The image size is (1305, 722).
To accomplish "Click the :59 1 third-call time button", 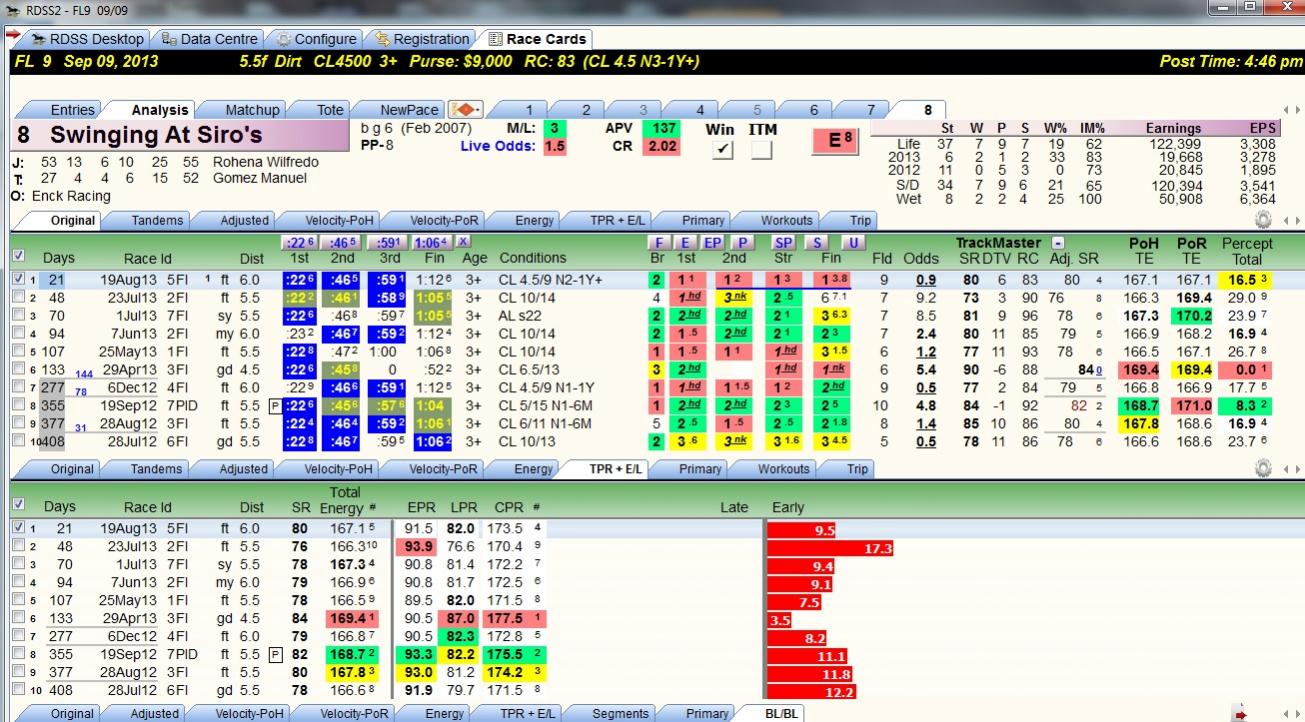I will click(387, 242).
